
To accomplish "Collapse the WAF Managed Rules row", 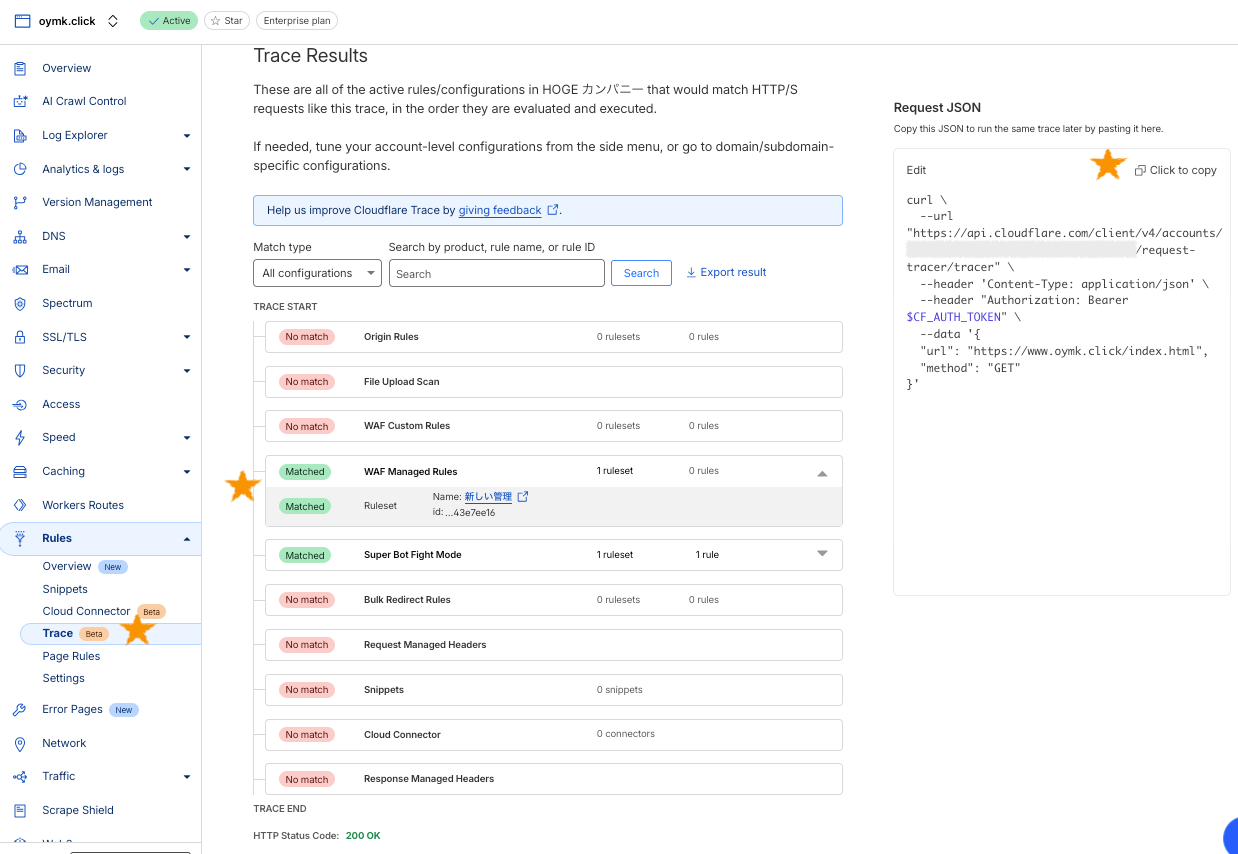I will tap(822, 474).
